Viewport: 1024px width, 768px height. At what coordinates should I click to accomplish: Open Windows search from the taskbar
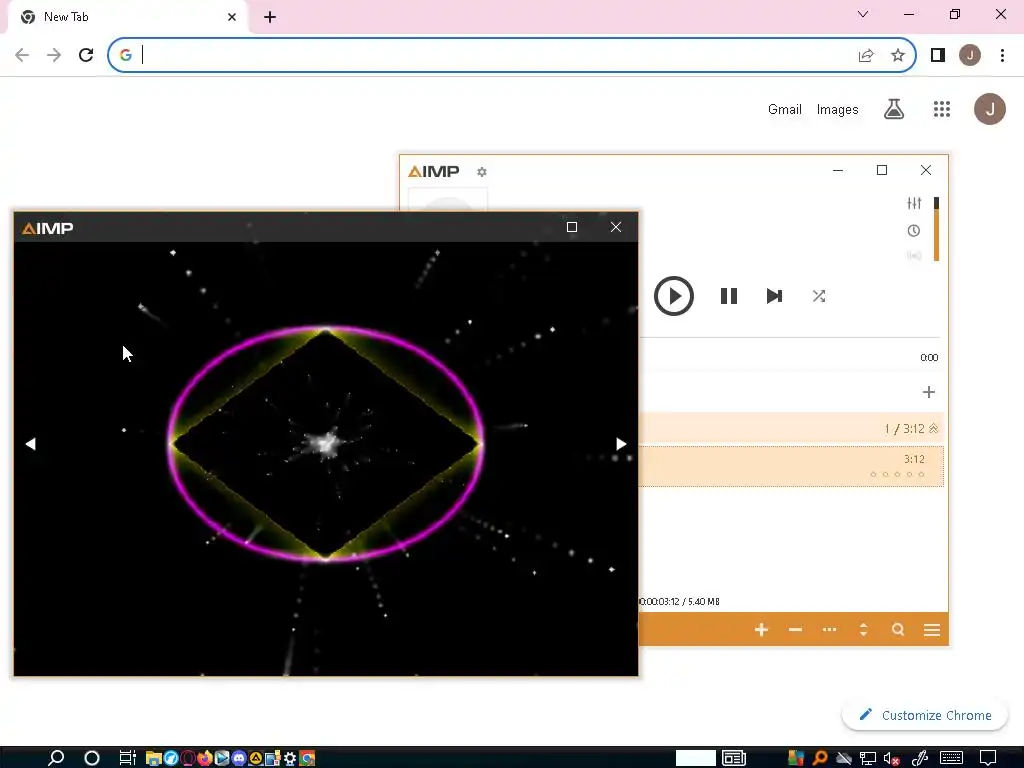[56, 758]
